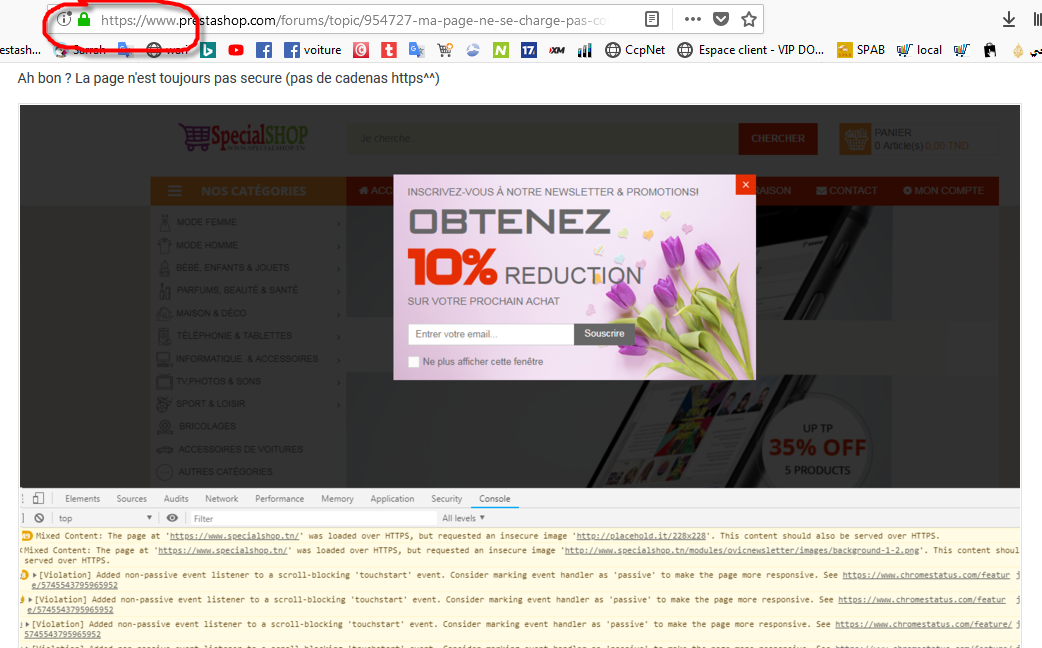The image size is (1042, 648).
Task: Clear the console with the ban icon
Action: click(39, 518)
